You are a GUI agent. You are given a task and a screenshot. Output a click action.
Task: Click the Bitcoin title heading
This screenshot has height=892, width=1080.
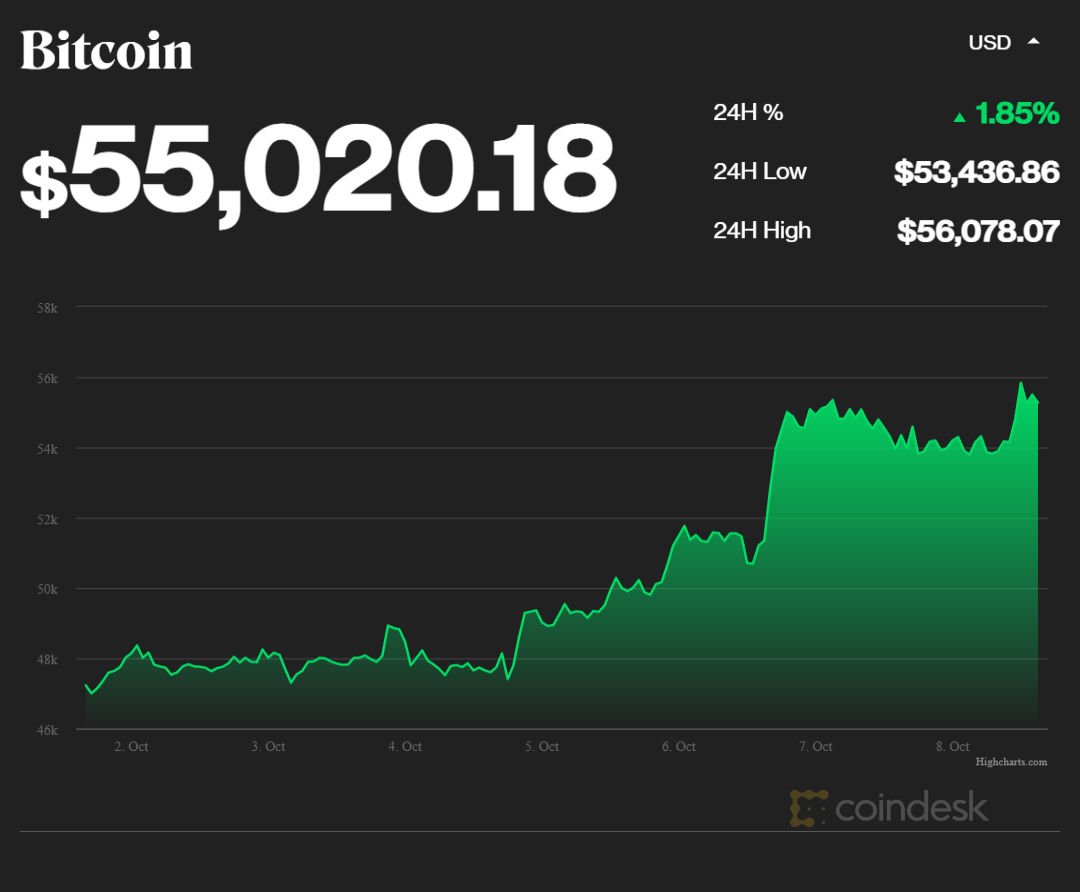click(106, 50)
